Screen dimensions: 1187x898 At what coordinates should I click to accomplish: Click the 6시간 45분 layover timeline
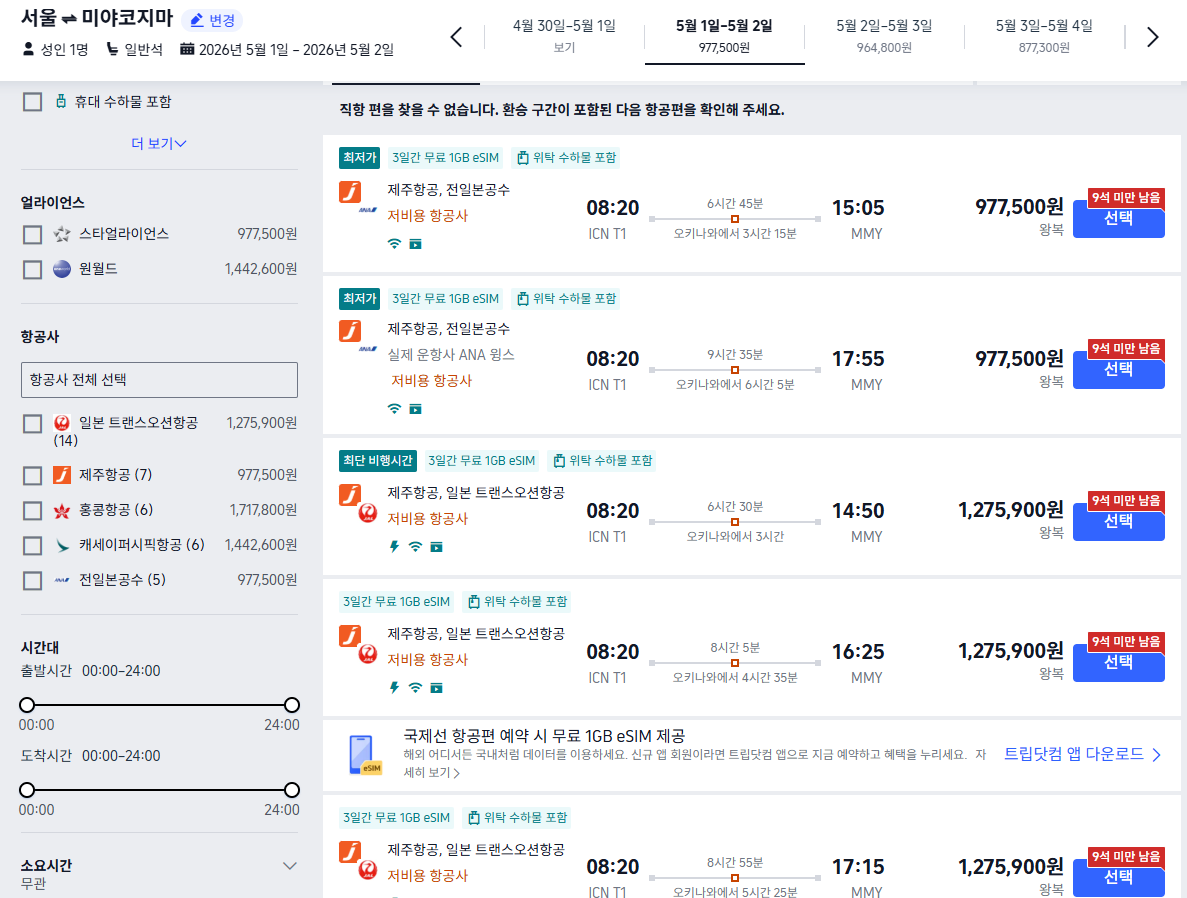735,219
